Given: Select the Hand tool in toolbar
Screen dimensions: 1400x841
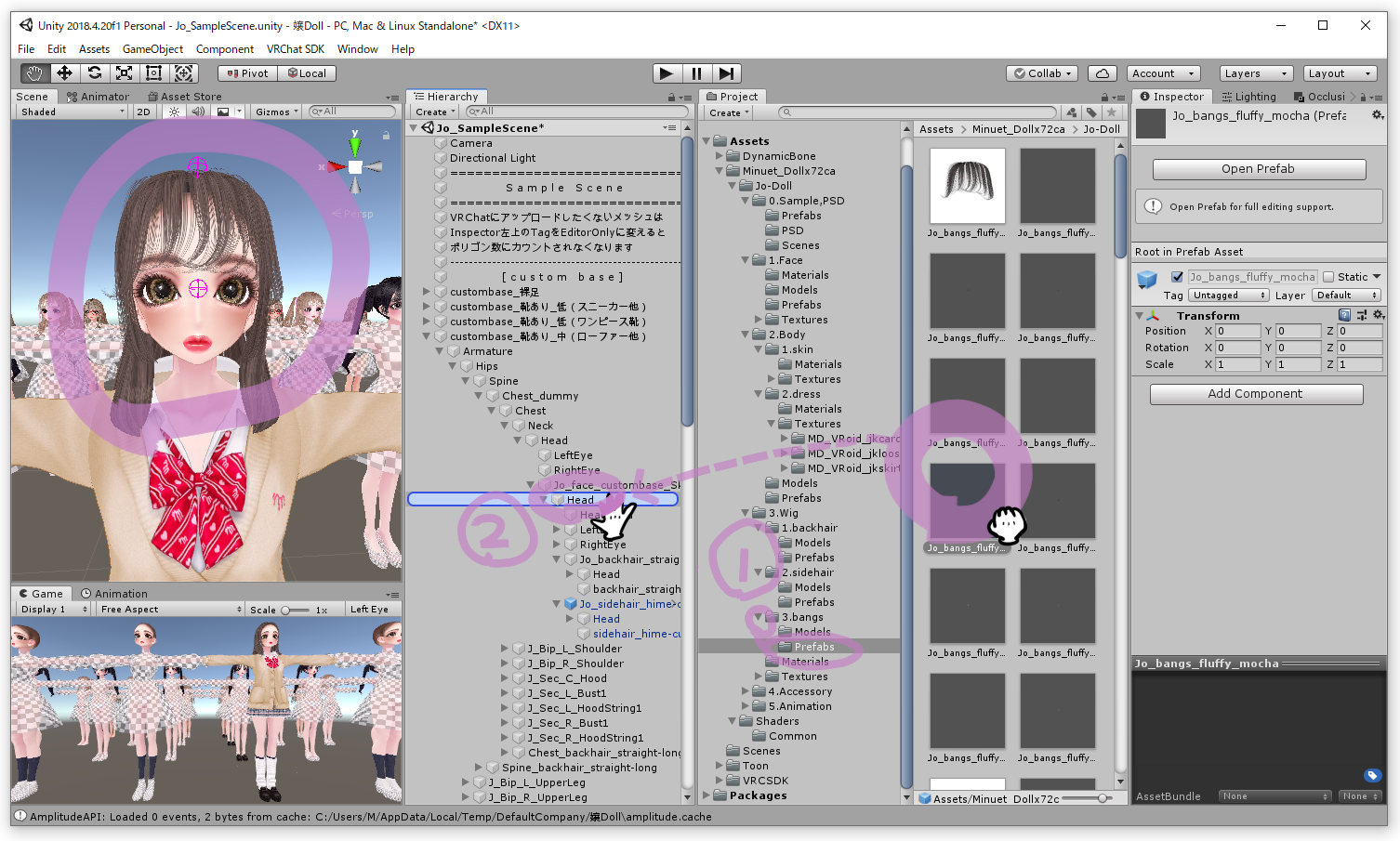Looking at the screenshot, I should pyautogui.click(x=35, y=72).
